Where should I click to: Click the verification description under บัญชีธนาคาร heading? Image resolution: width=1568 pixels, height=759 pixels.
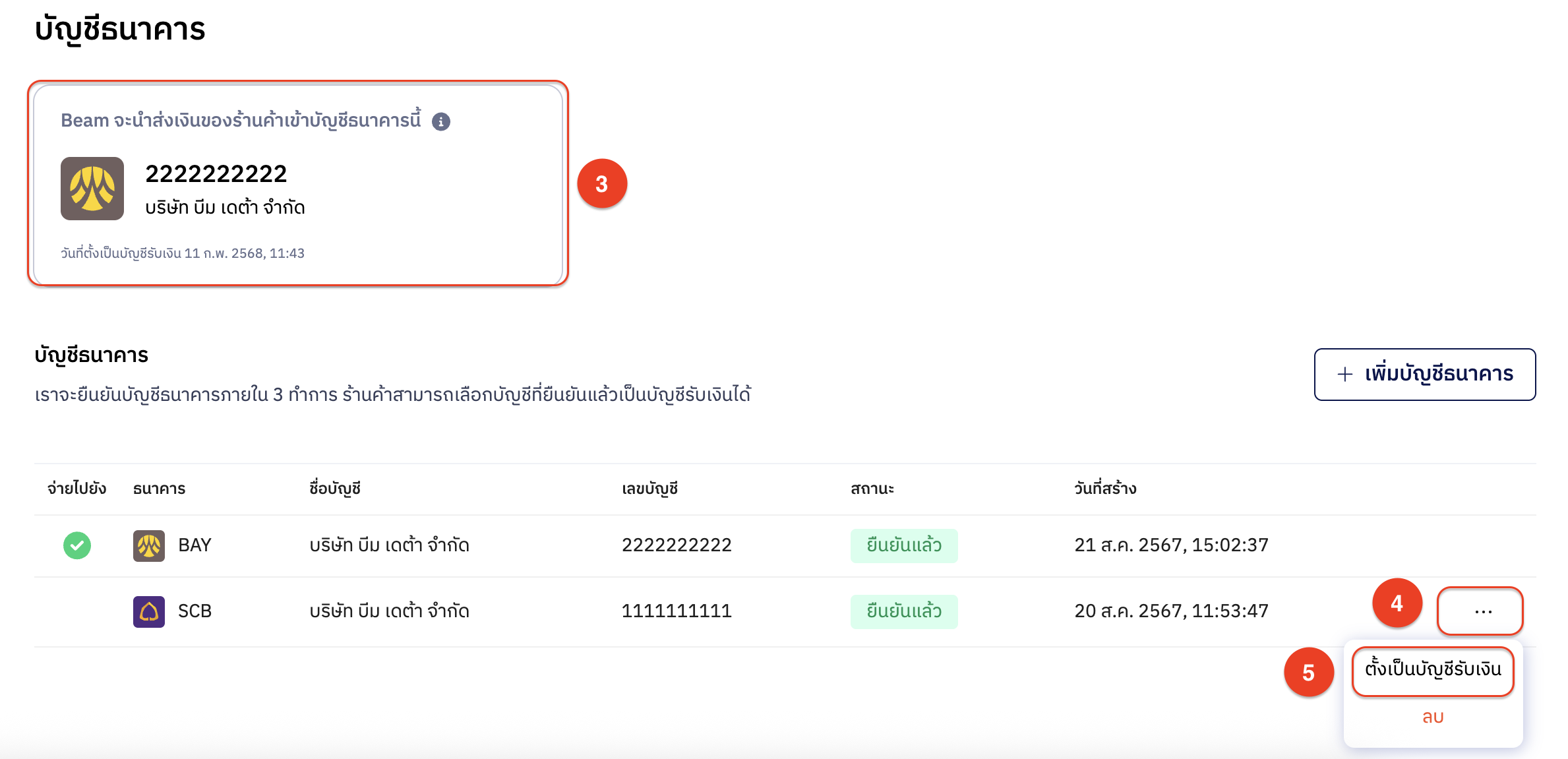[392, 395]
